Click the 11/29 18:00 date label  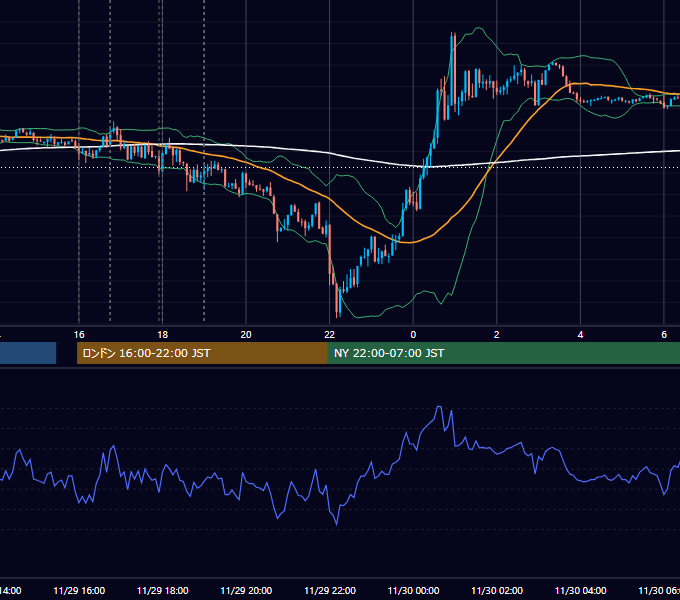(163, 590)
